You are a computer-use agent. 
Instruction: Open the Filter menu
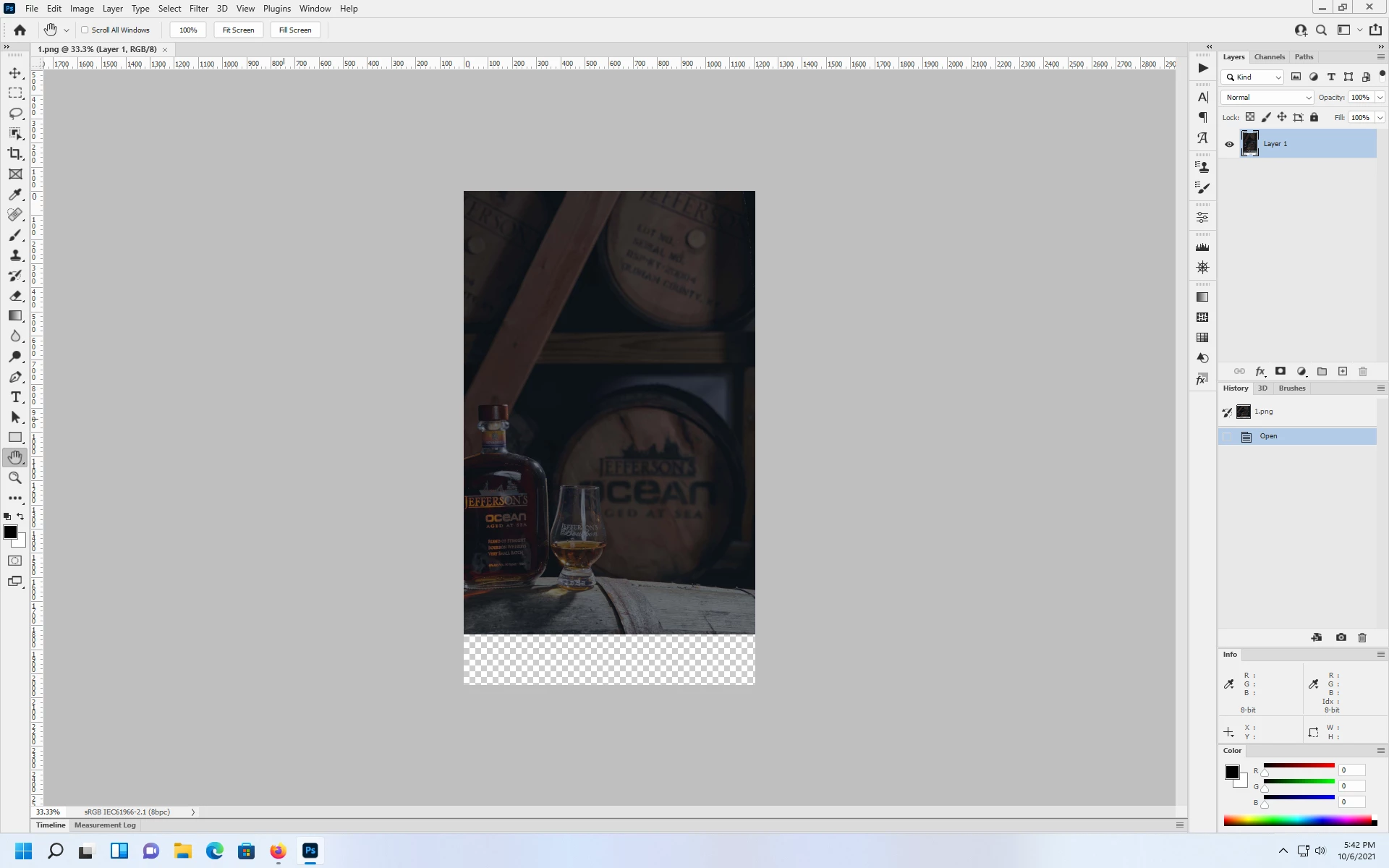click(x=198, y=9)
